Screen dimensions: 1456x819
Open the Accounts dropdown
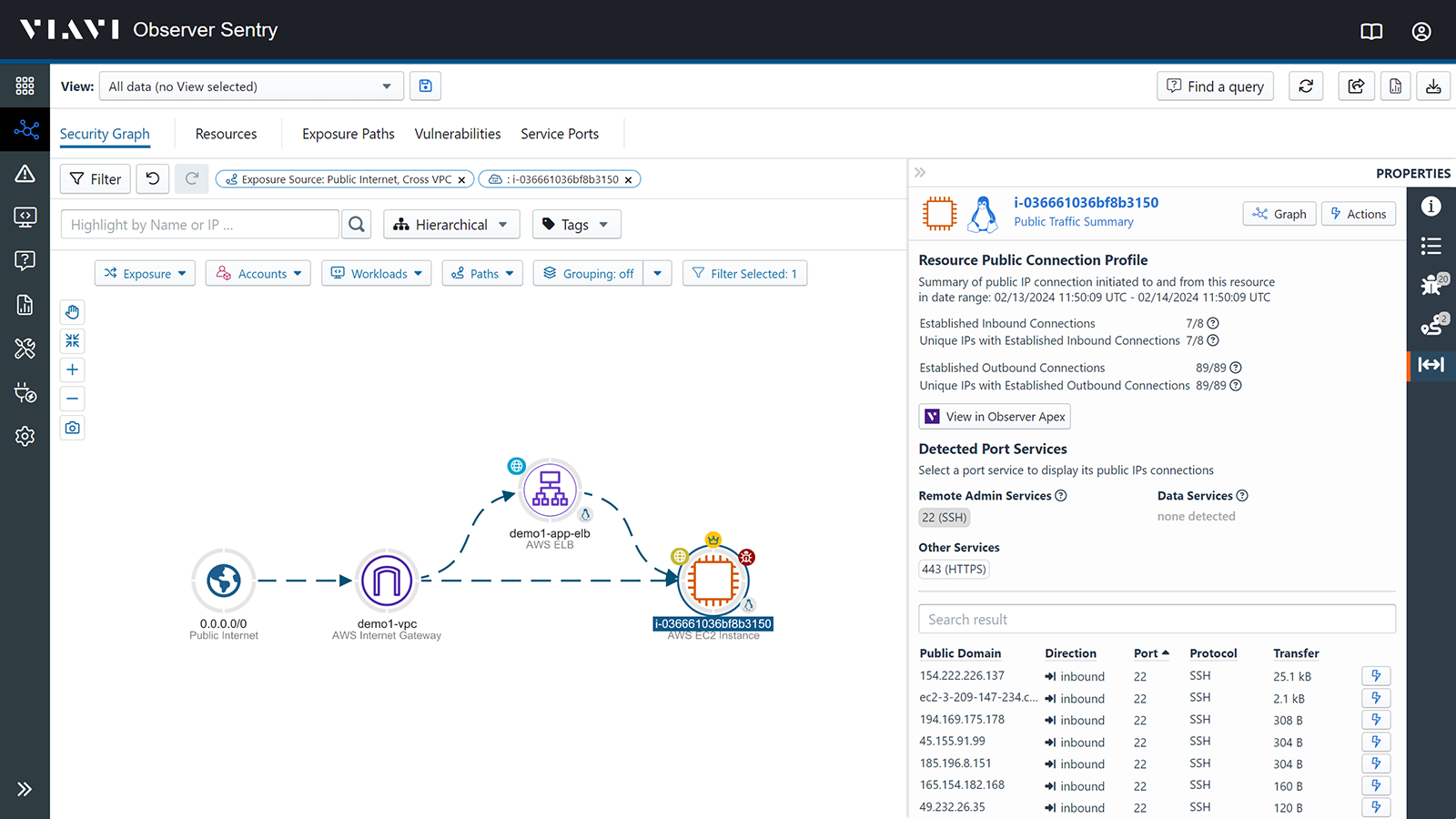point(258,273)
